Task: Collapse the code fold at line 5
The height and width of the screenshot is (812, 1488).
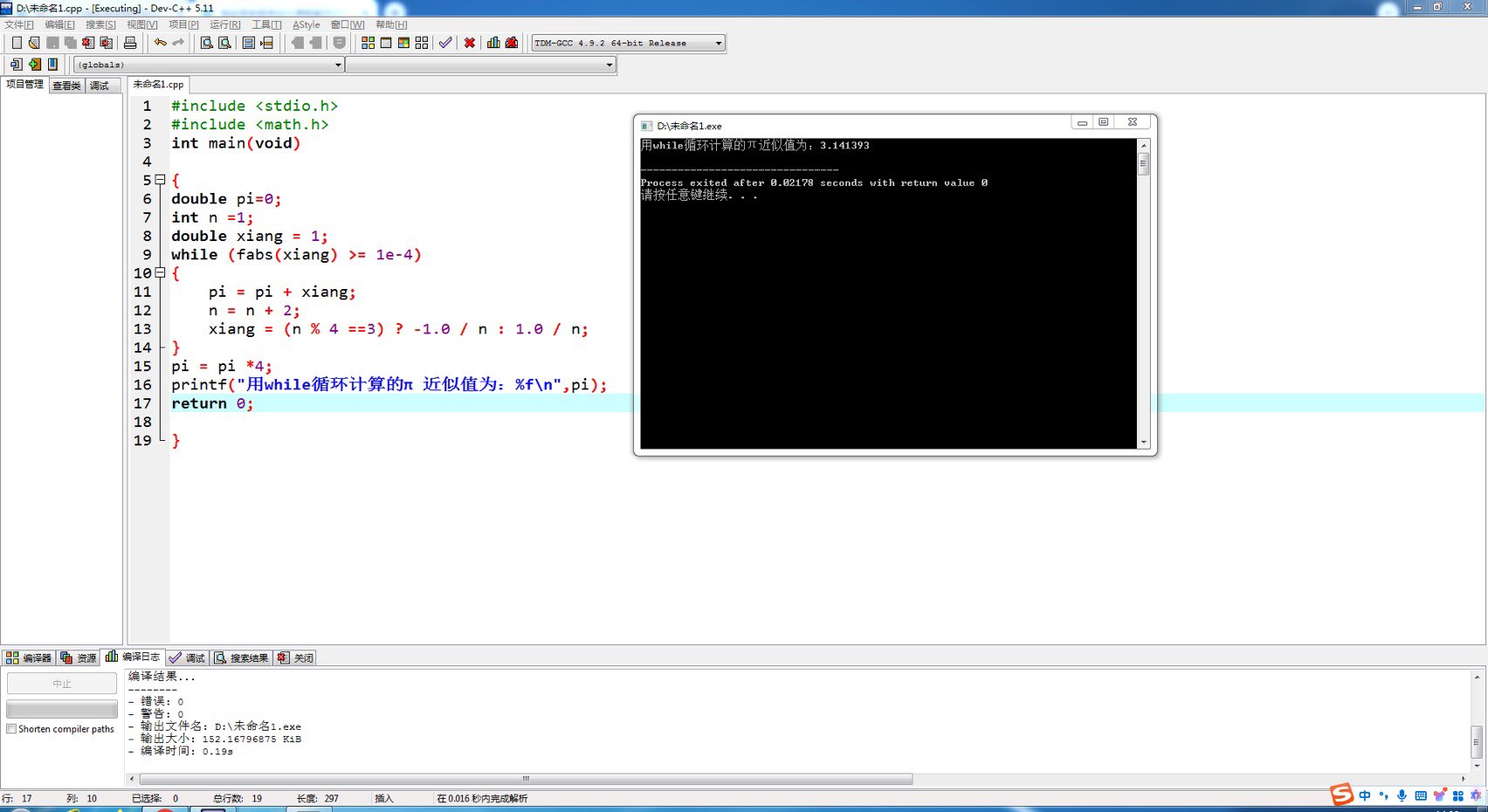Action: (160, 180)
